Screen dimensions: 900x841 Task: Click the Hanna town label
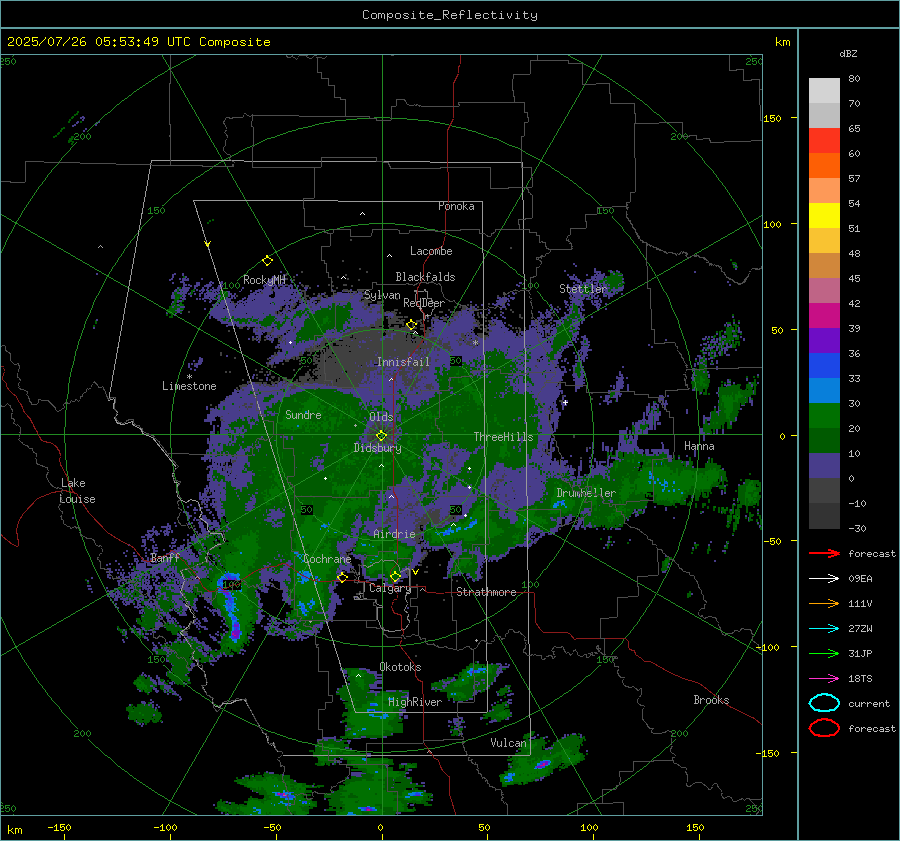[x=699, y=446]
